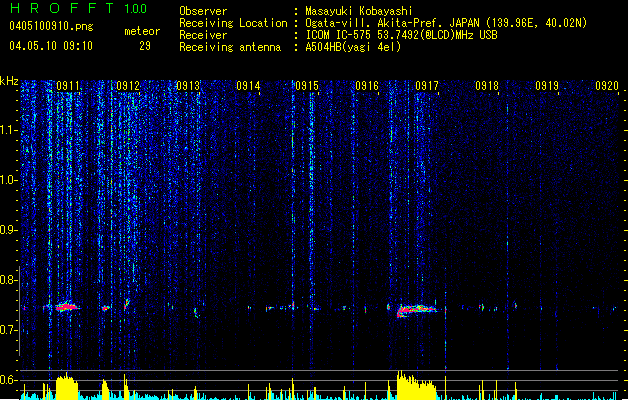The image size is (629, 400).
Task: Click the HROFFT 1.0.0 title text
Action: tap(79, 8)
